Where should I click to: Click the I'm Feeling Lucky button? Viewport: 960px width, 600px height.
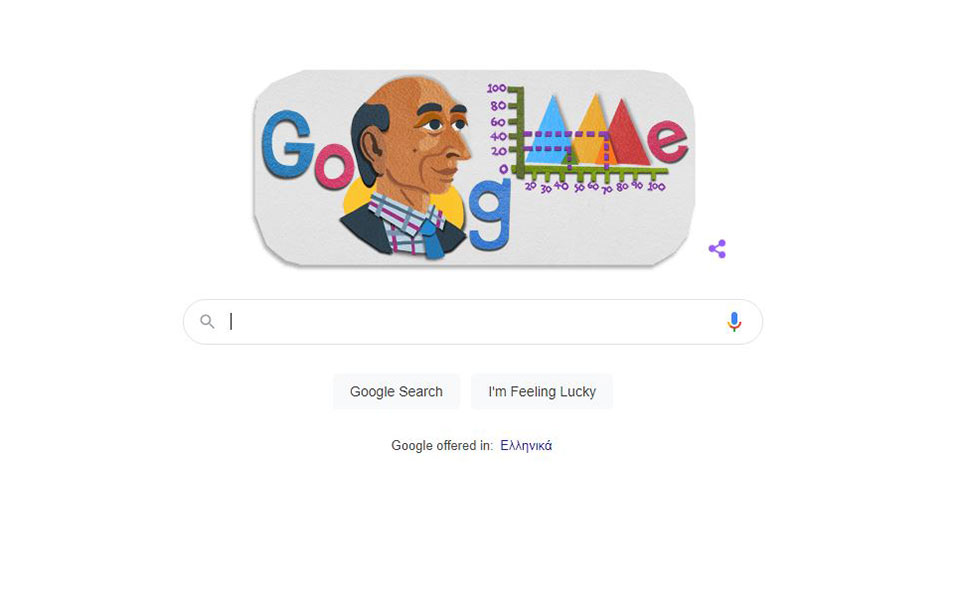[x=542, y=391]
